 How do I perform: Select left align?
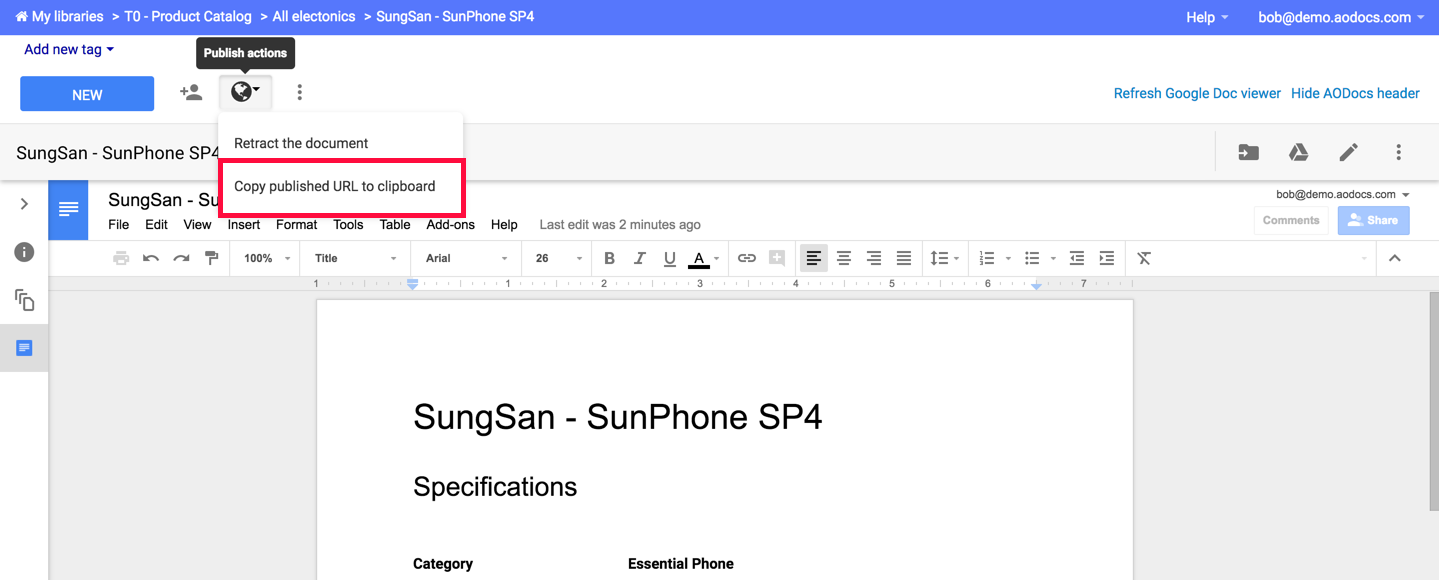point(814,258)
